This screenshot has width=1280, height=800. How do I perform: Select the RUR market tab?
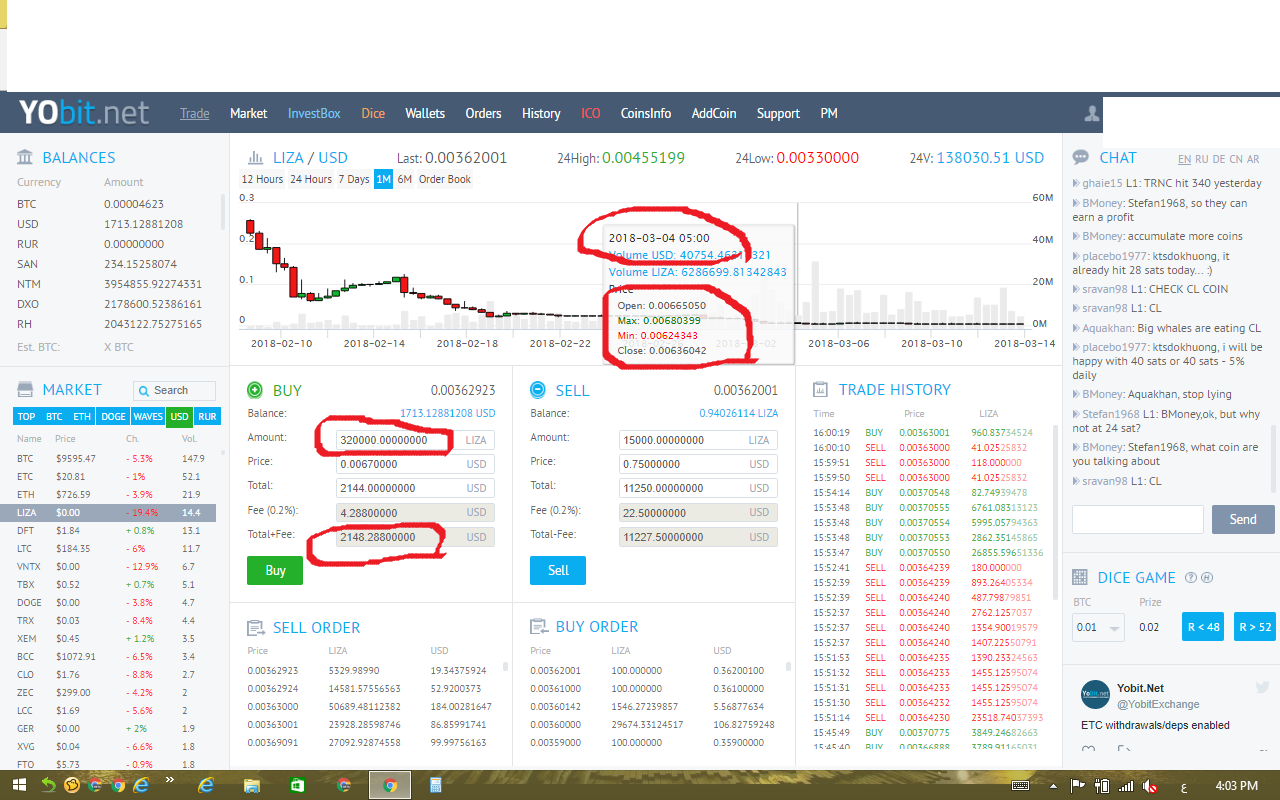point(208,417)
